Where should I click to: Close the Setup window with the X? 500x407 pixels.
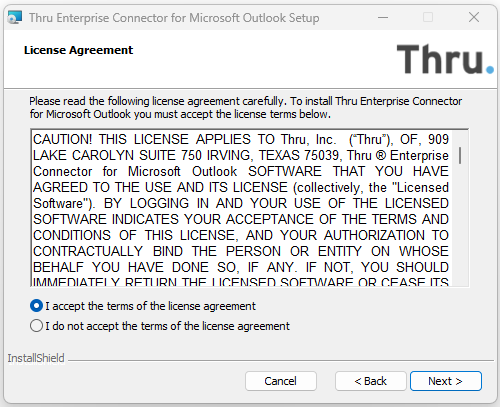tap(474, 17)
